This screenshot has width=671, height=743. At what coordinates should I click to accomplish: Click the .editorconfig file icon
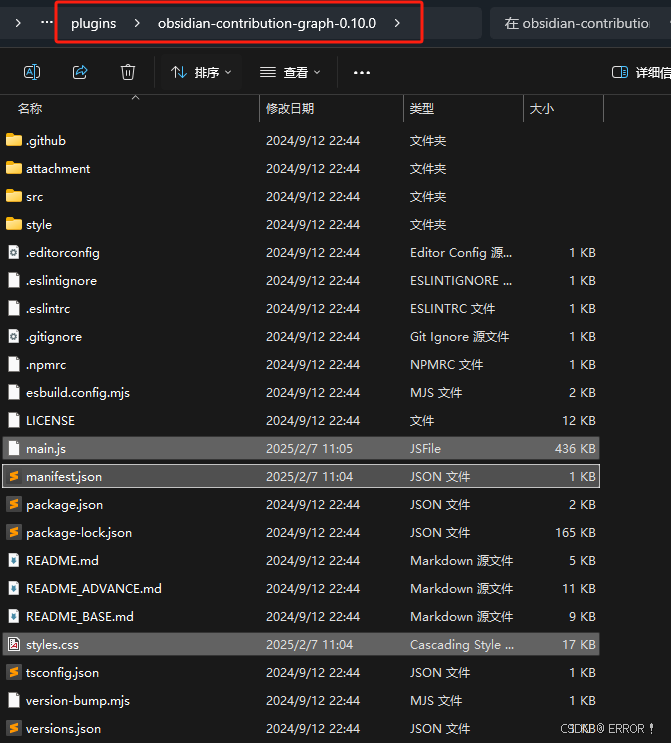pyautogui.click(x=14, y=252)
